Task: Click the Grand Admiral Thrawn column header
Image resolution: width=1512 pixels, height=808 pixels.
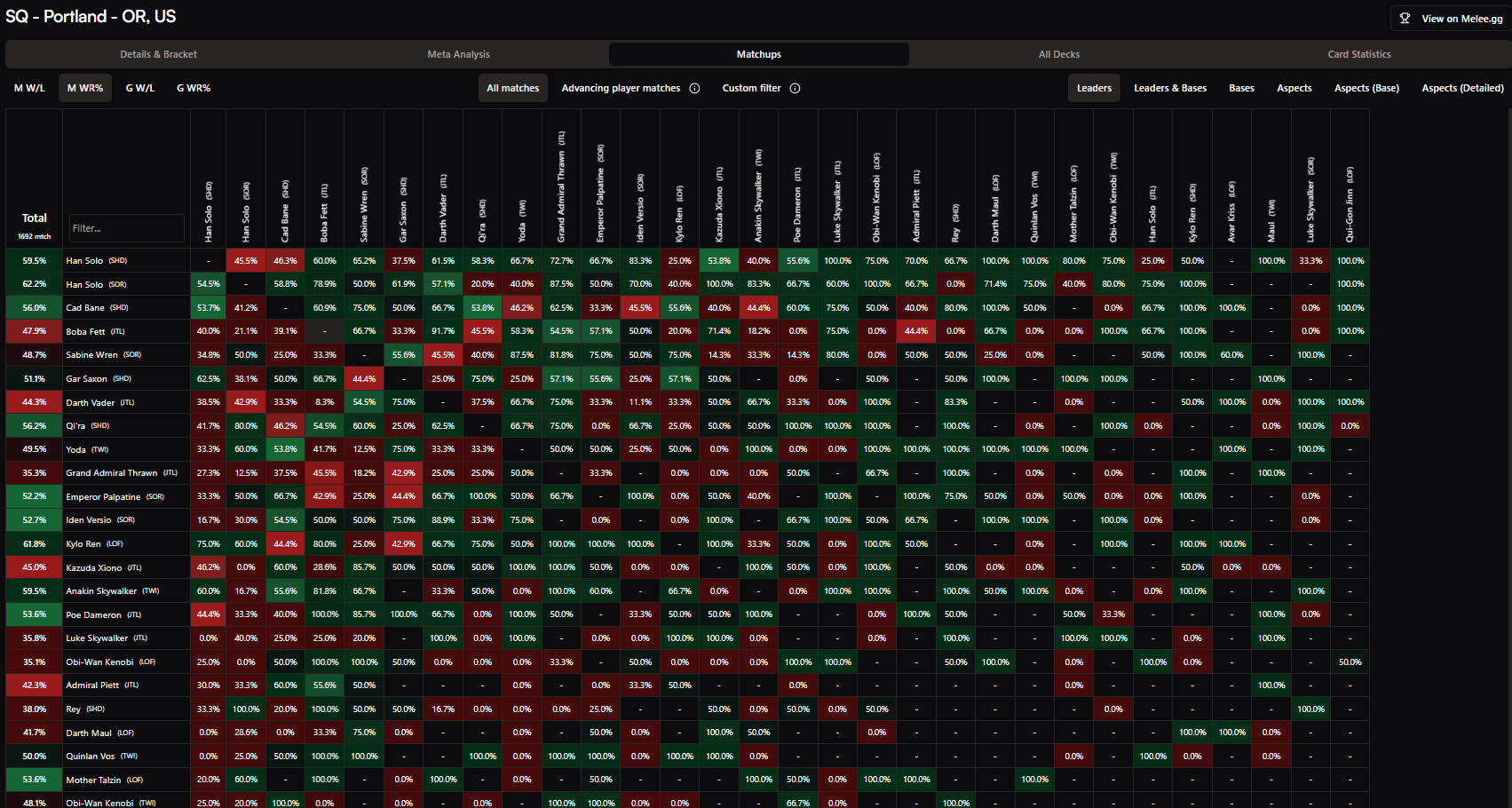Action: tap(561, 186)
